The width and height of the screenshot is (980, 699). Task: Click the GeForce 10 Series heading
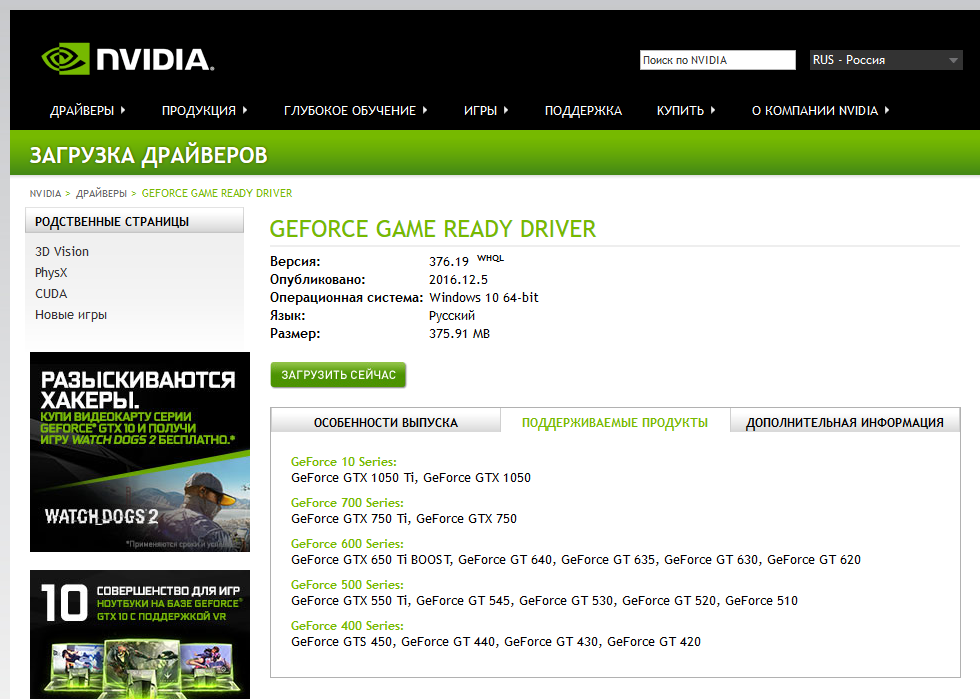click(344, 461)
